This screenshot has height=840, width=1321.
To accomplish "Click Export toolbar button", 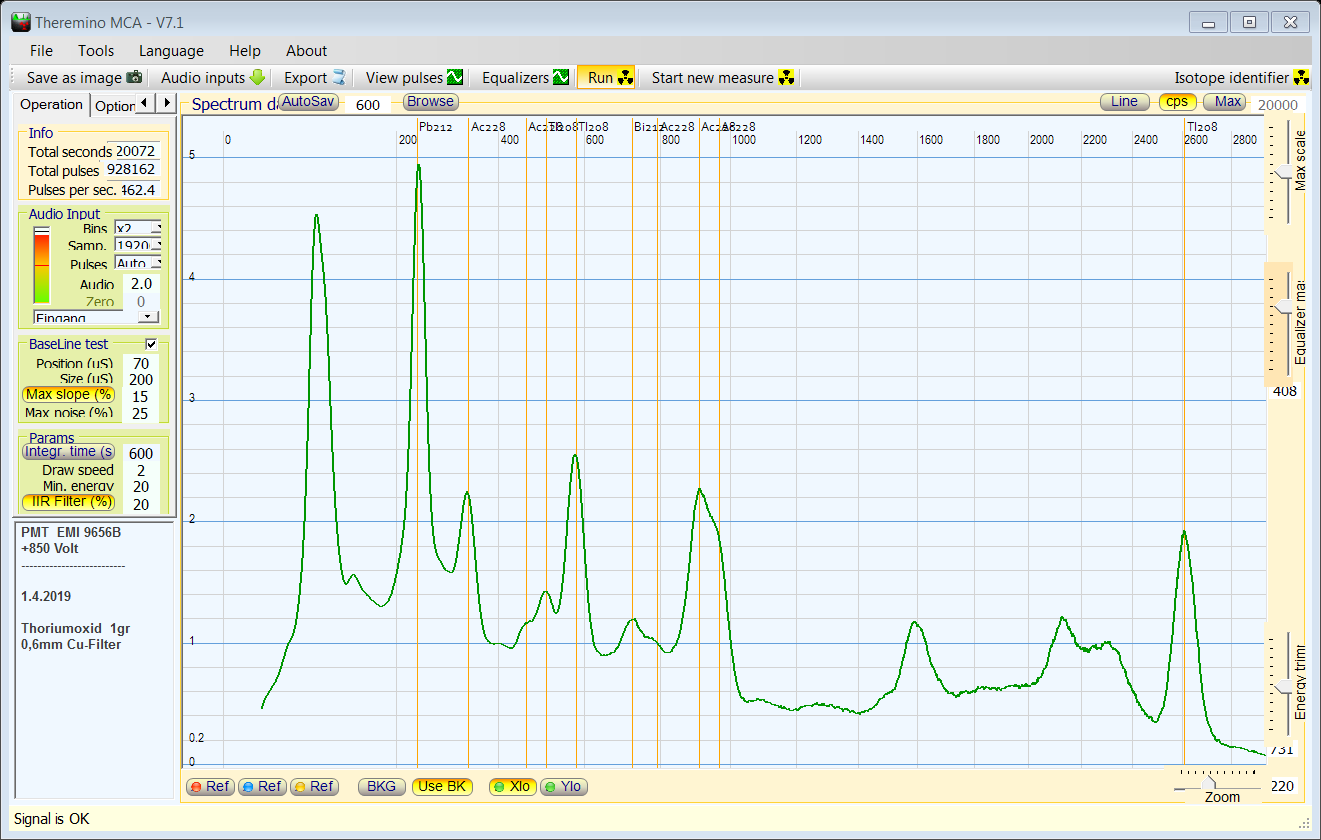I will (x=314, y=78).
